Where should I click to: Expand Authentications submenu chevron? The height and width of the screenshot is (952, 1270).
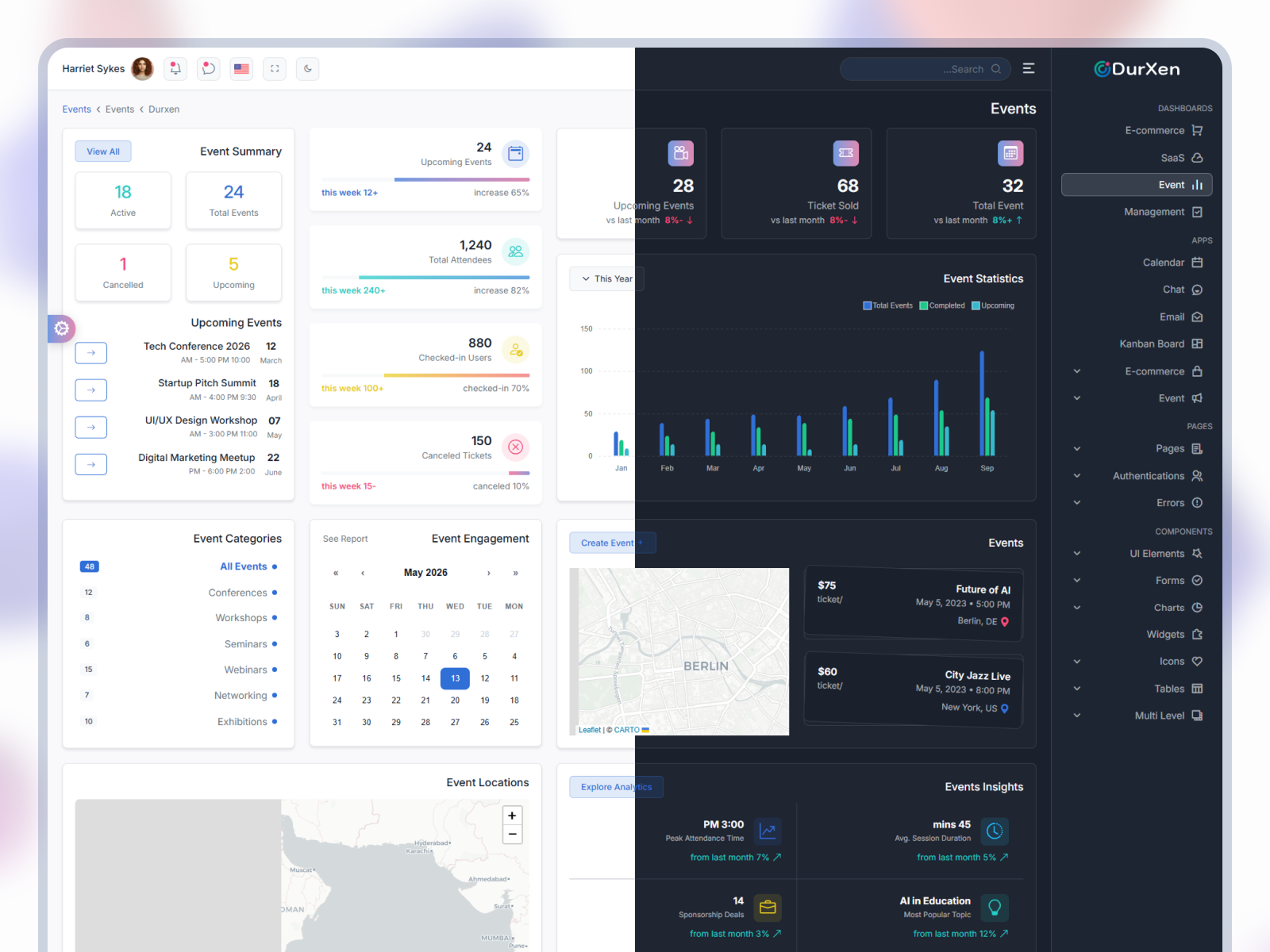(x=1077, y=476)
